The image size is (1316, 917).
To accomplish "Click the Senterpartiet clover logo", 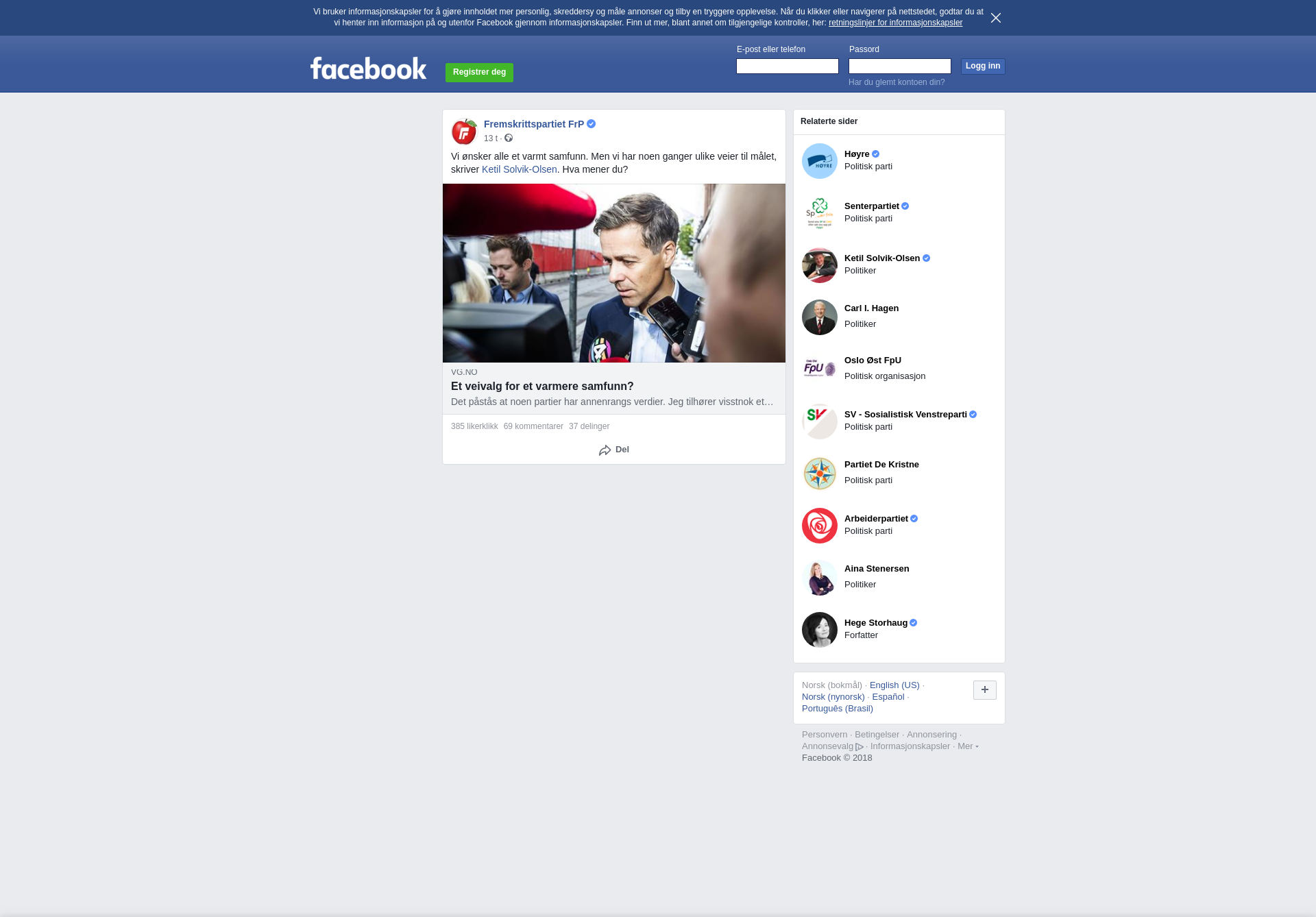I will (x=820, y=213).
